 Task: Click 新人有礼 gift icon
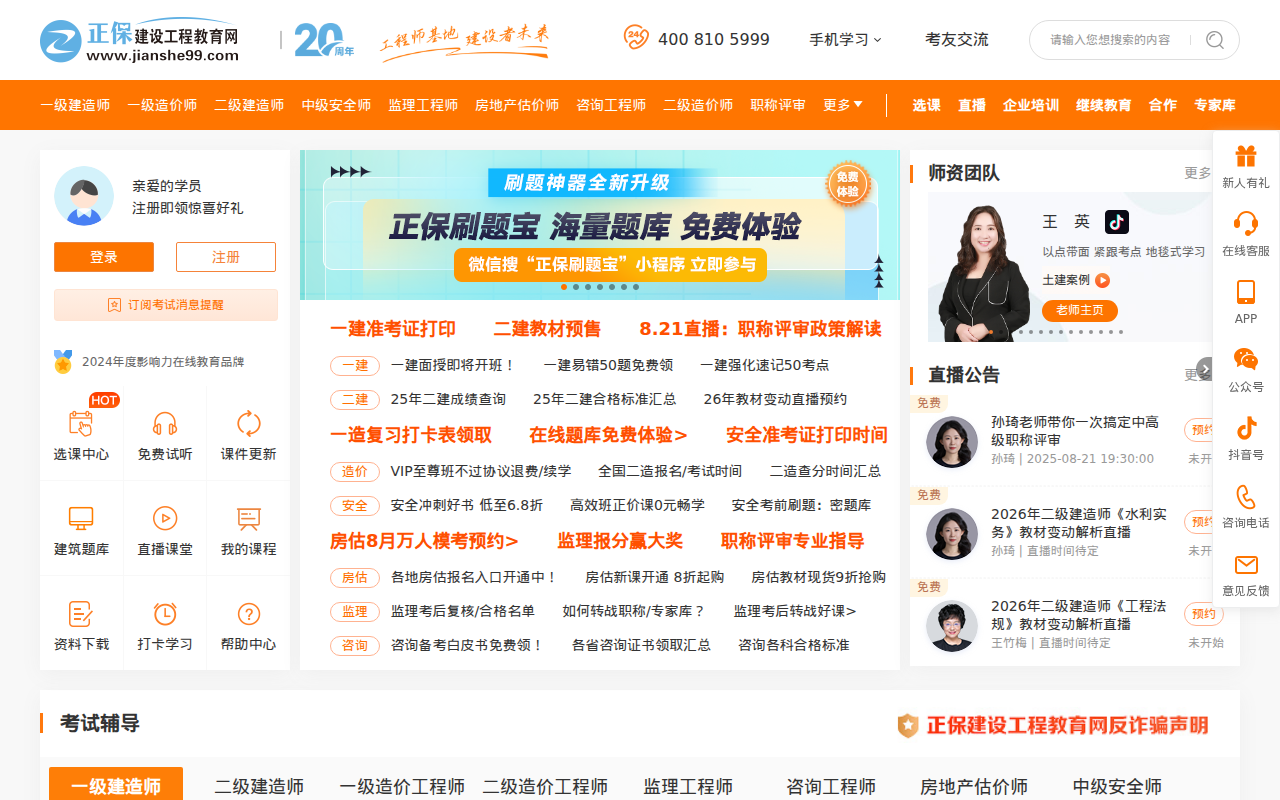tap(1245, 156)
